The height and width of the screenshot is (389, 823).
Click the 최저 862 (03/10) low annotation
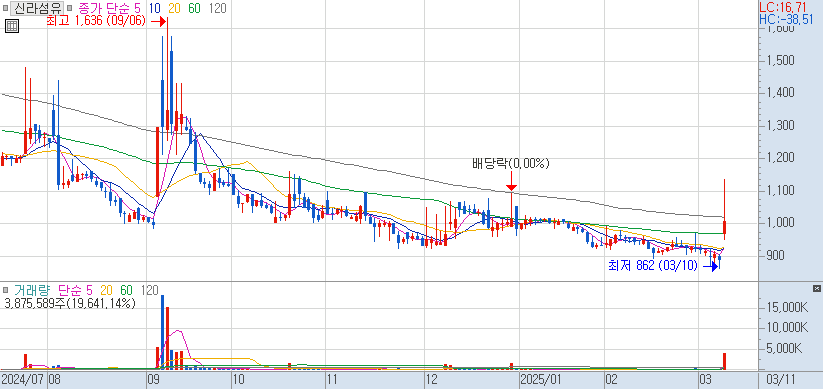(x=652, y=266)
